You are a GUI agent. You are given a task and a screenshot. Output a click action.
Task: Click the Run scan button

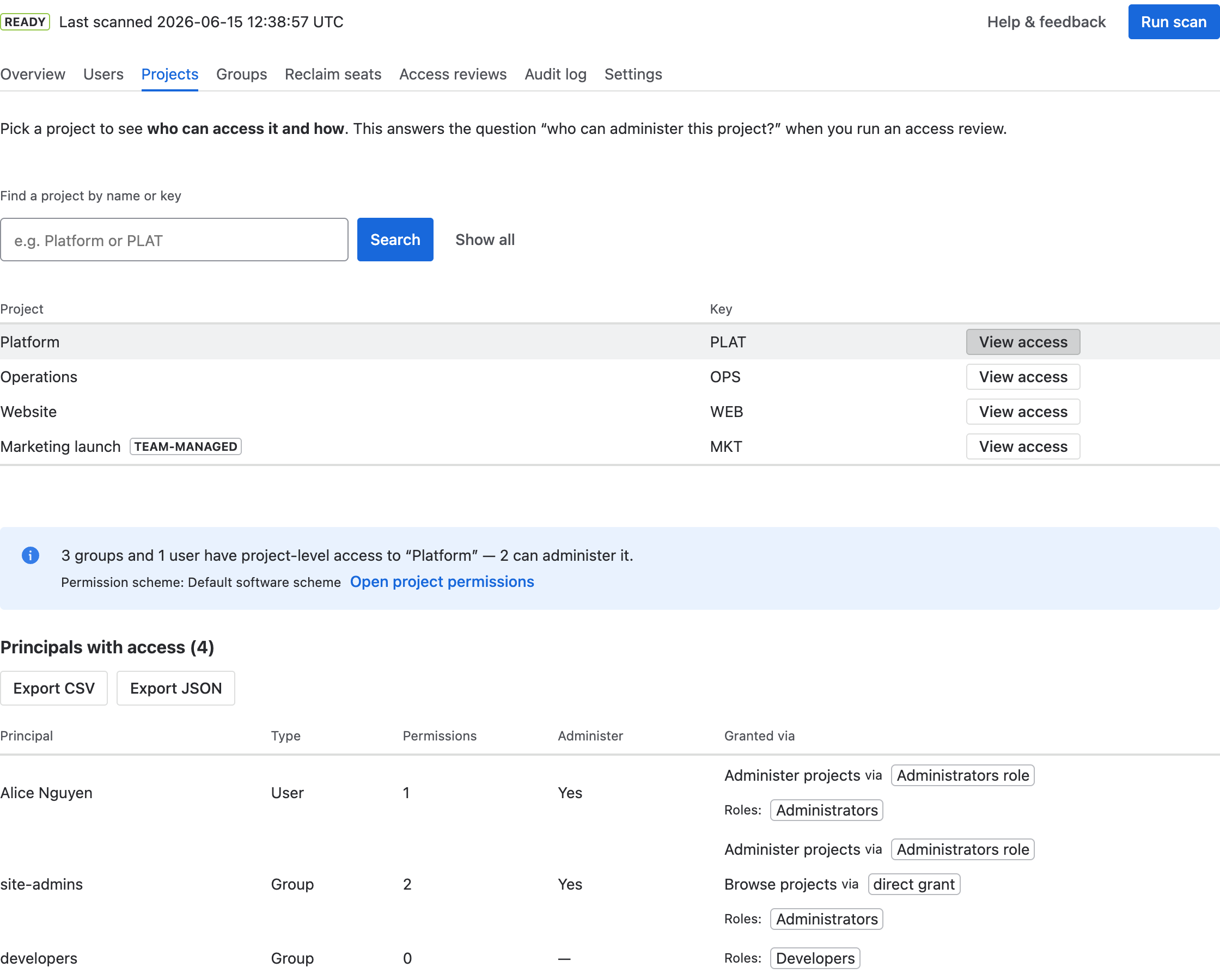pos(1174,22)
